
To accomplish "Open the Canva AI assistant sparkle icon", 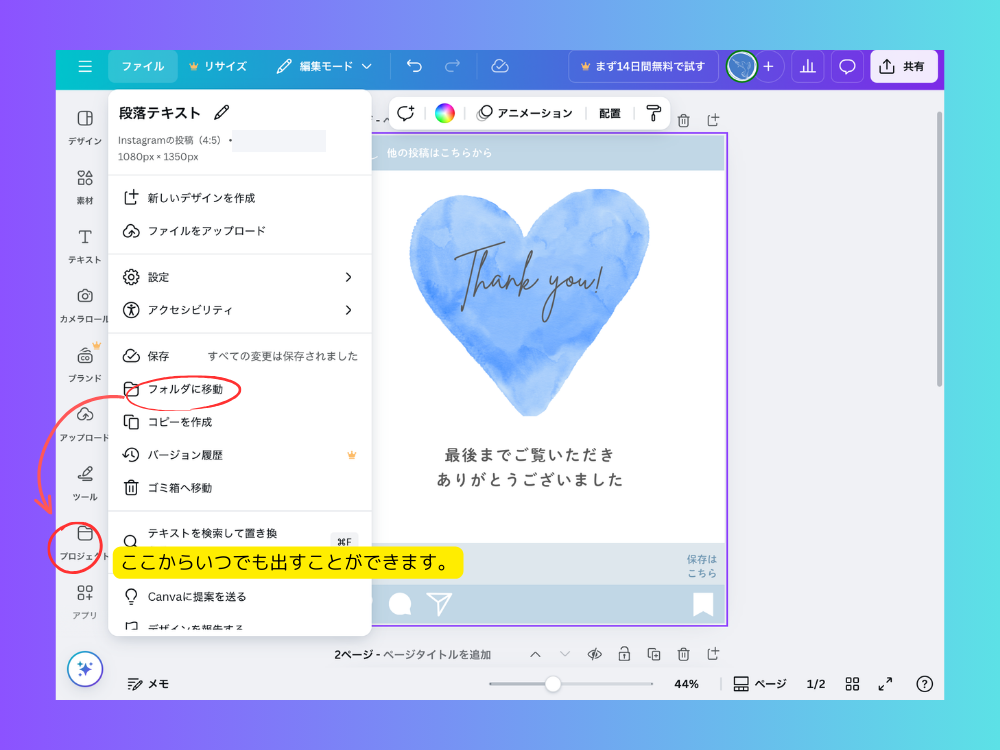I will [84, 669].
